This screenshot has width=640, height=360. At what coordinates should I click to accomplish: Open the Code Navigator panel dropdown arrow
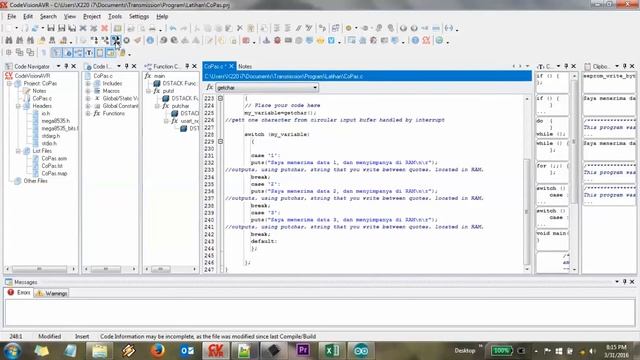point(58,66)
